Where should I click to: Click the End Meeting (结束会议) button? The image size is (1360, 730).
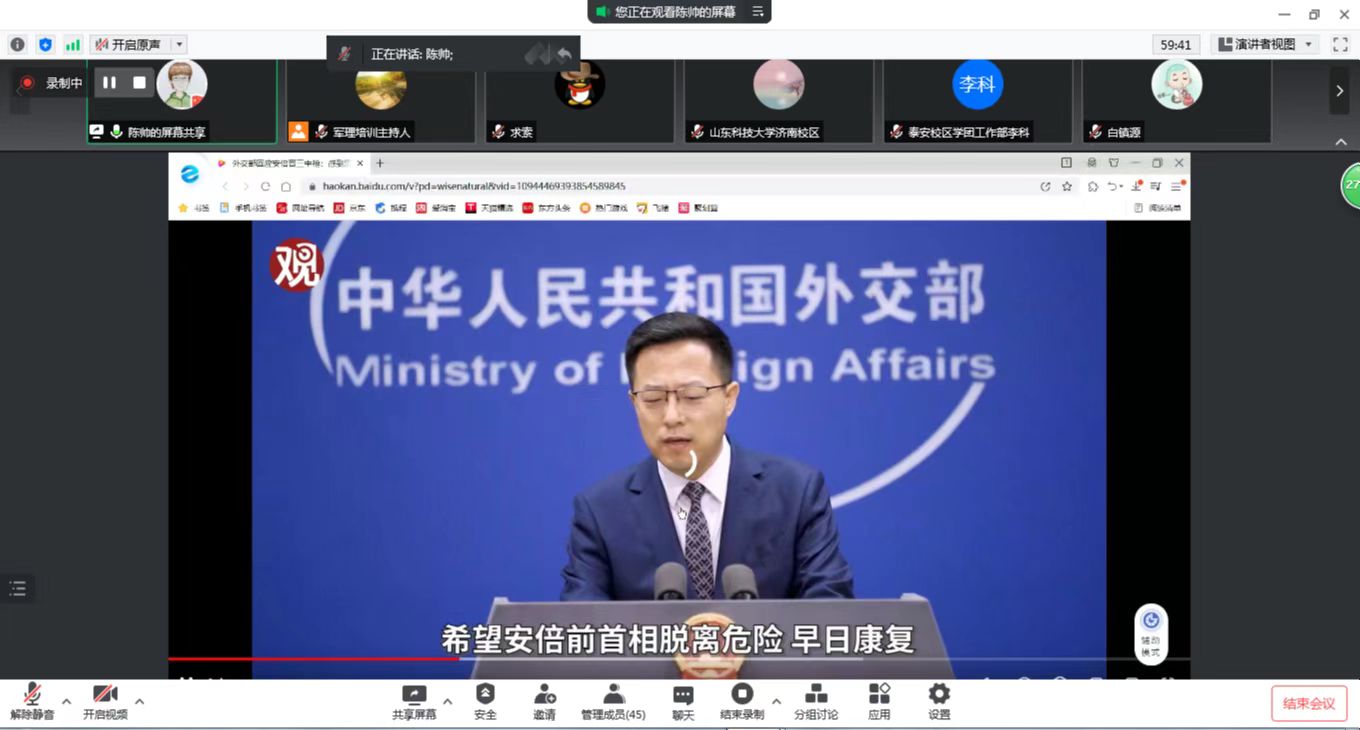(1309, 704)
